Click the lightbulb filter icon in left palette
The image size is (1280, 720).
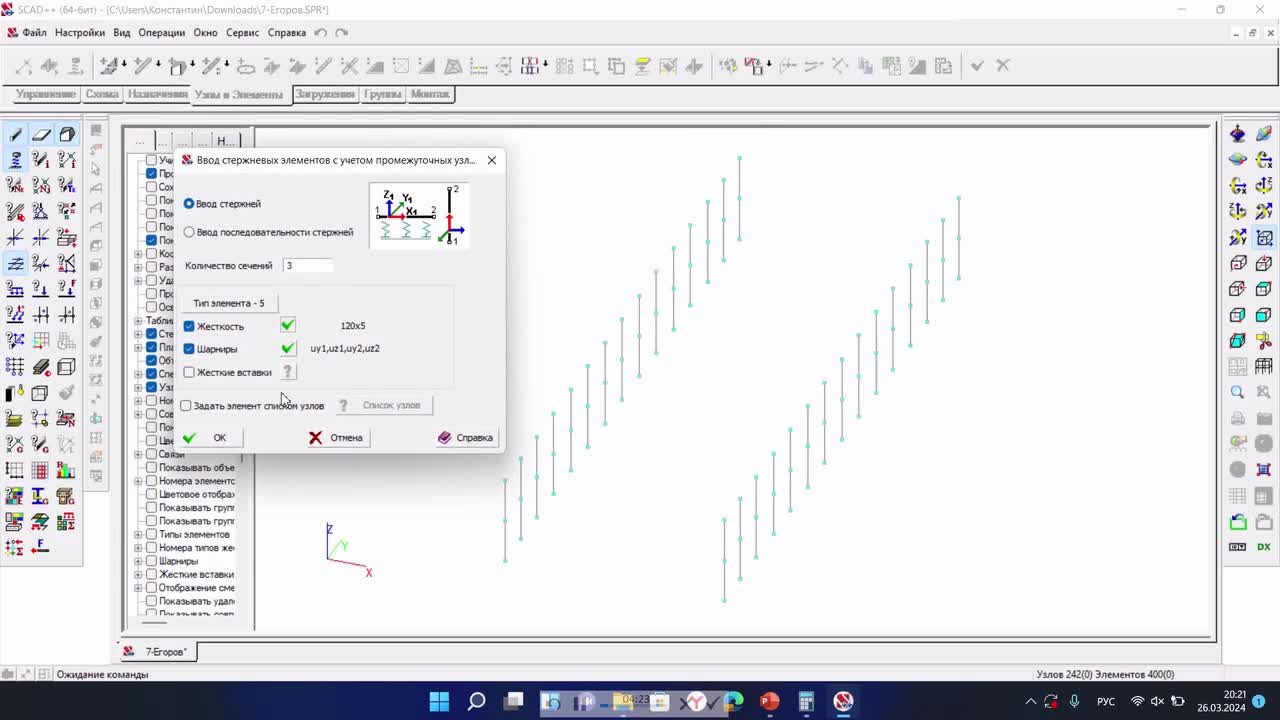pos(15,393)
